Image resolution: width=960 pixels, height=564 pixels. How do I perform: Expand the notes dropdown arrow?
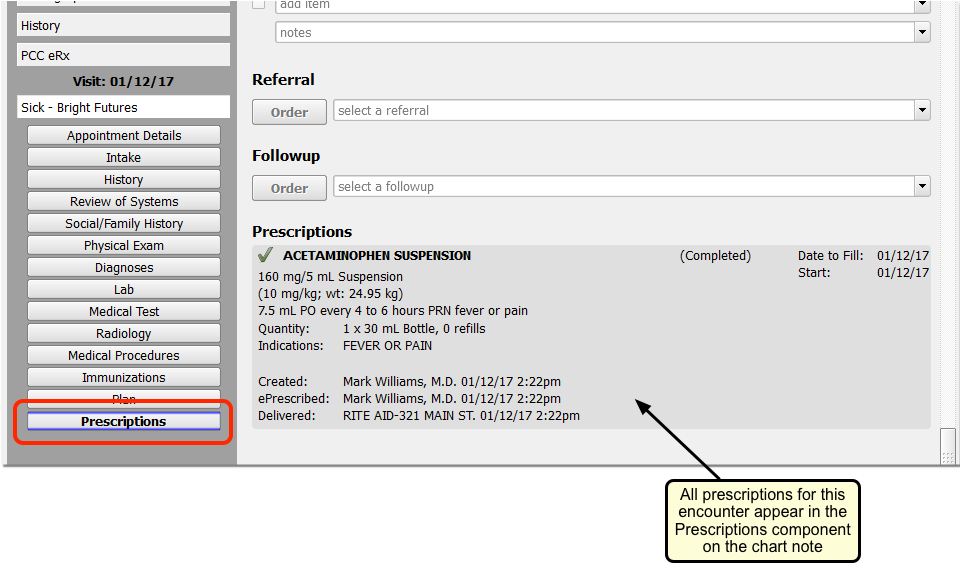(x=922, y=32)
